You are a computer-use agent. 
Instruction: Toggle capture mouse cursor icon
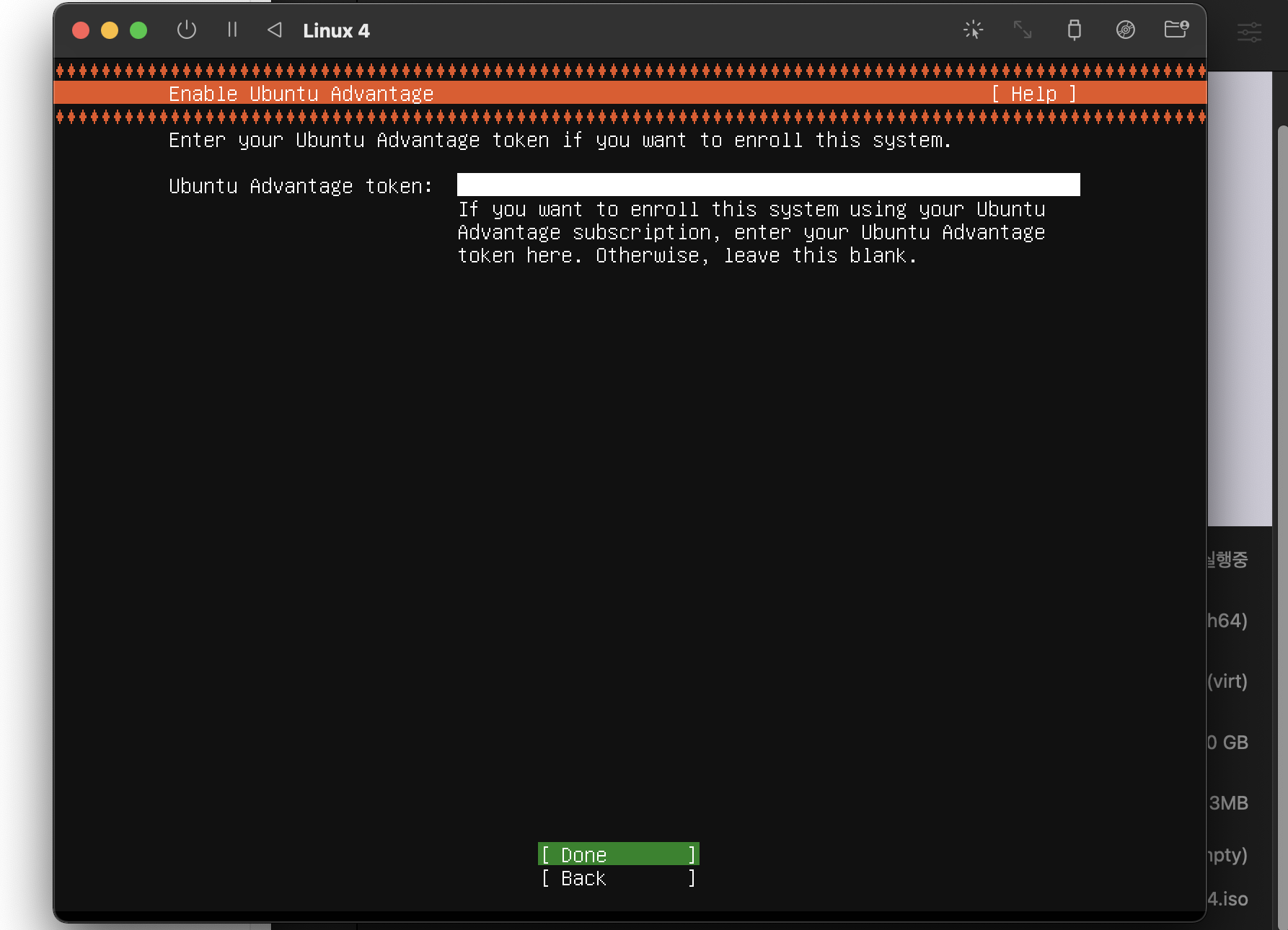974,30
